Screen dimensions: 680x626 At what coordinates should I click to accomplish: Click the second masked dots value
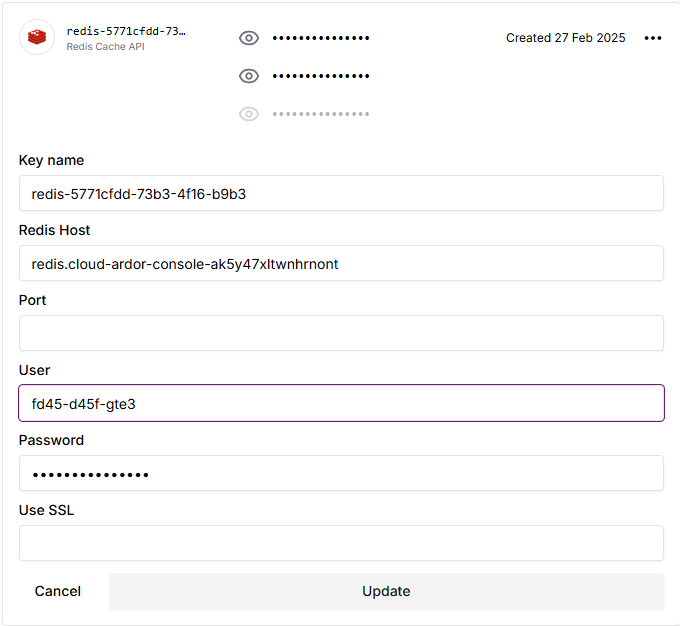[x=321, y=76]
